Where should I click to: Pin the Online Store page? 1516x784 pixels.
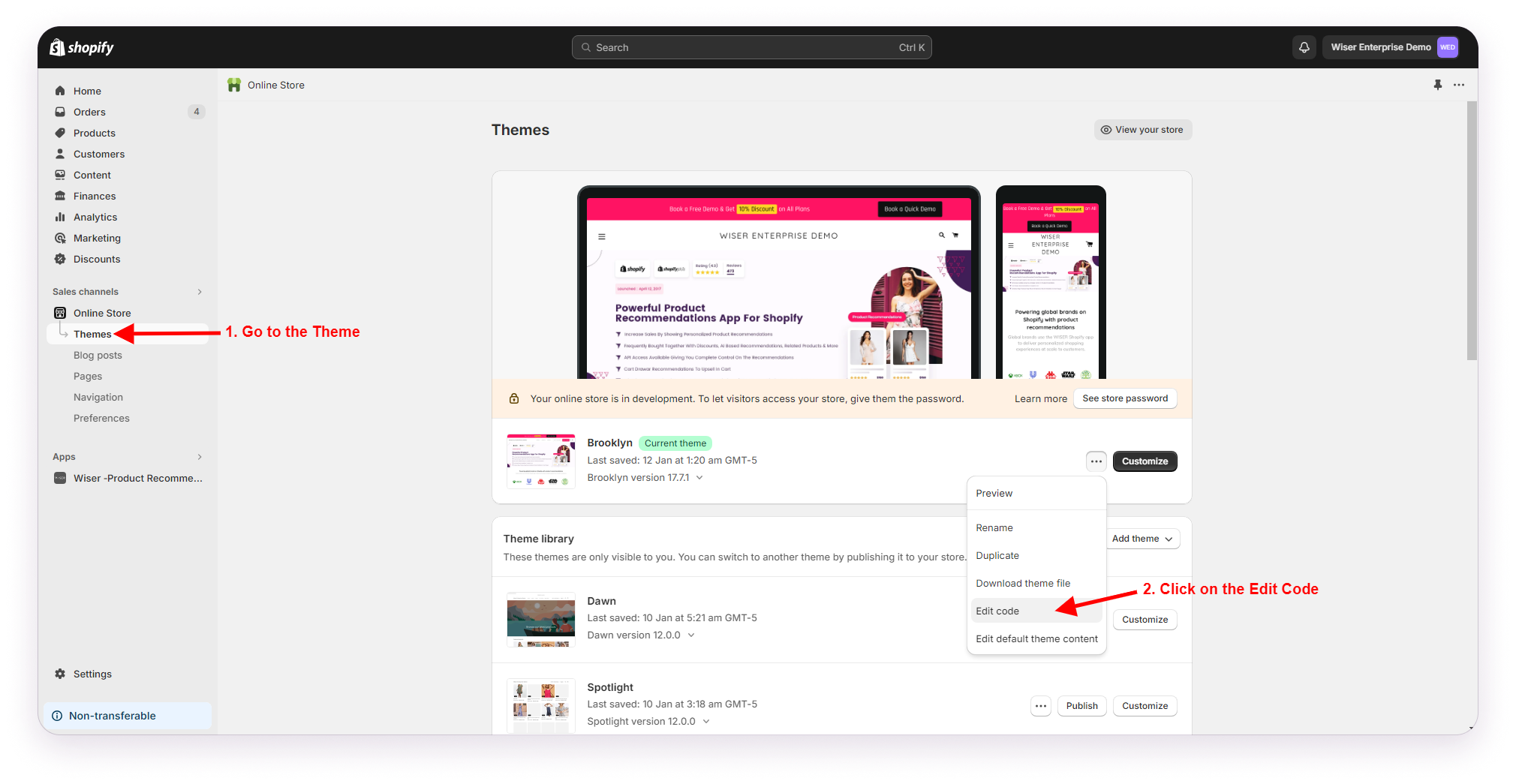coord(1437,85)
